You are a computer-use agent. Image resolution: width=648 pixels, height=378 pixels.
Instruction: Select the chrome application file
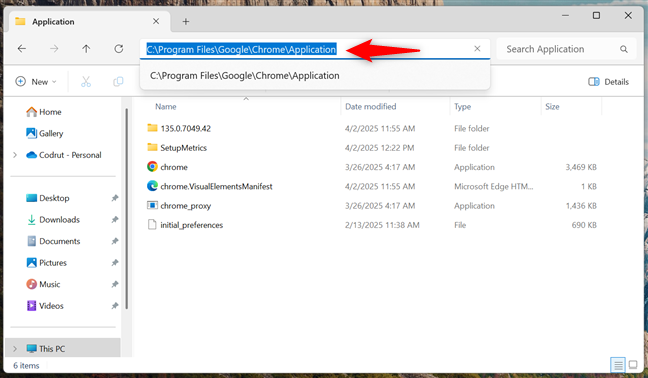pyautogui.click(x=174, y=167)
